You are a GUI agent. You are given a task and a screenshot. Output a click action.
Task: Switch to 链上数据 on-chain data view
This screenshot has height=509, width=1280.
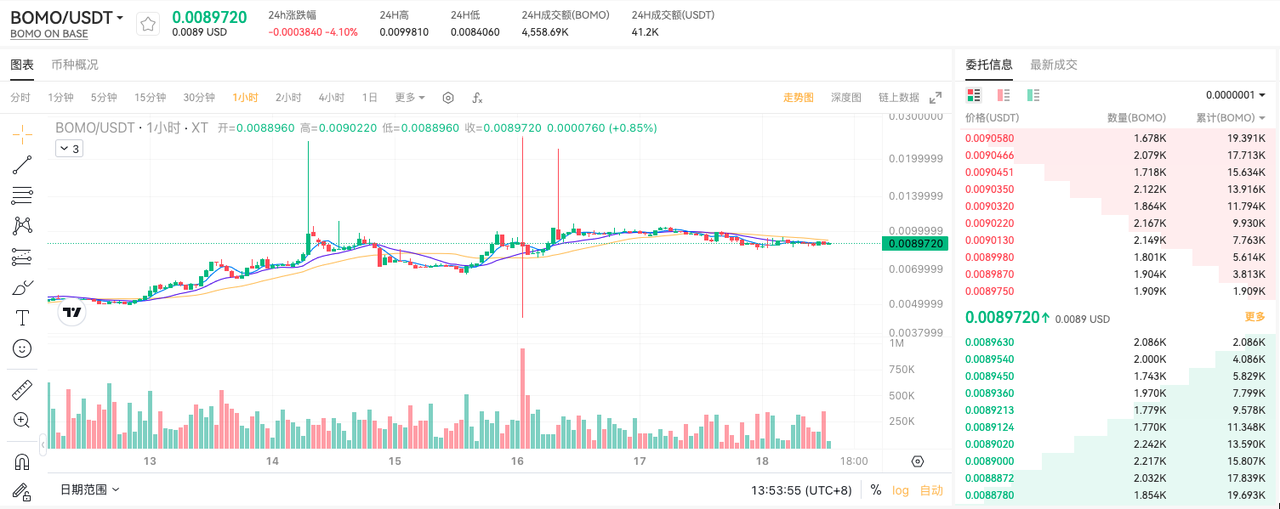click(899, 98)
